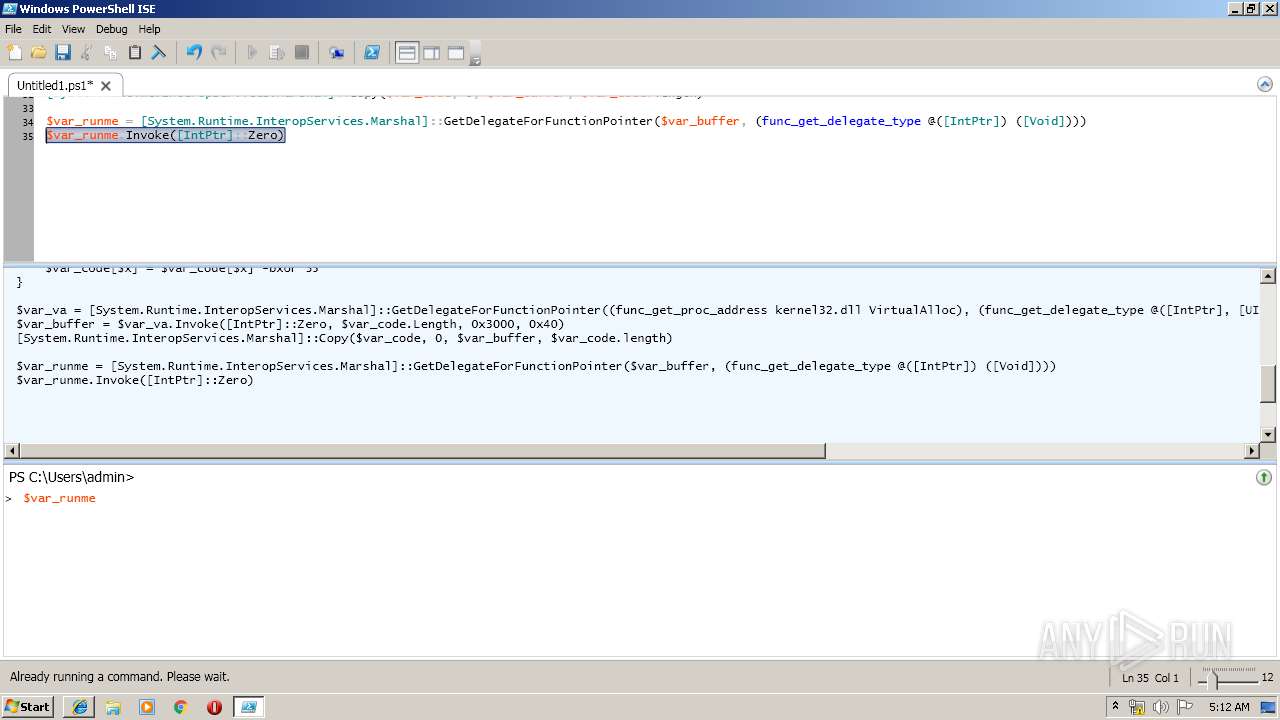Click the PS C:\Users\admin> prompt text
Viewport: 1280px width, 720px height.
[71, 477]
